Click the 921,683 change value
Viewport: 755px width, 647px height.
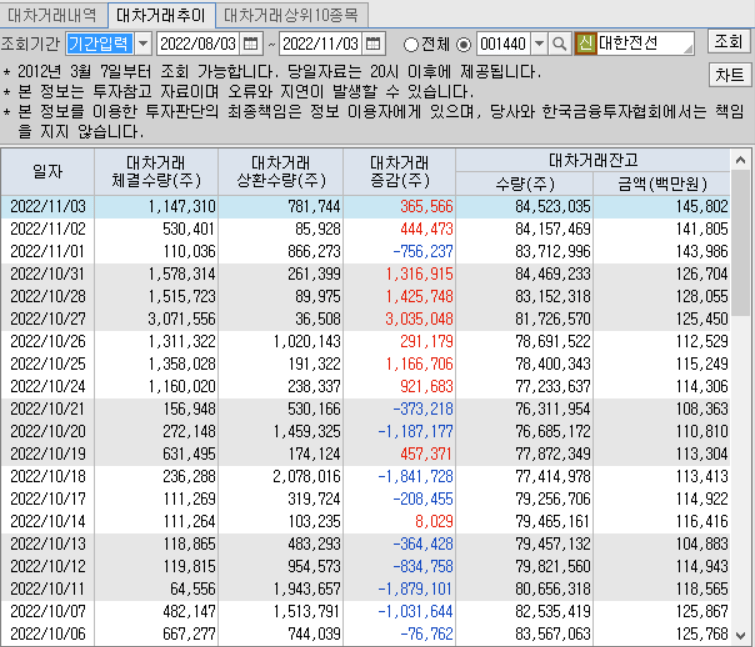tap(427, 387)
